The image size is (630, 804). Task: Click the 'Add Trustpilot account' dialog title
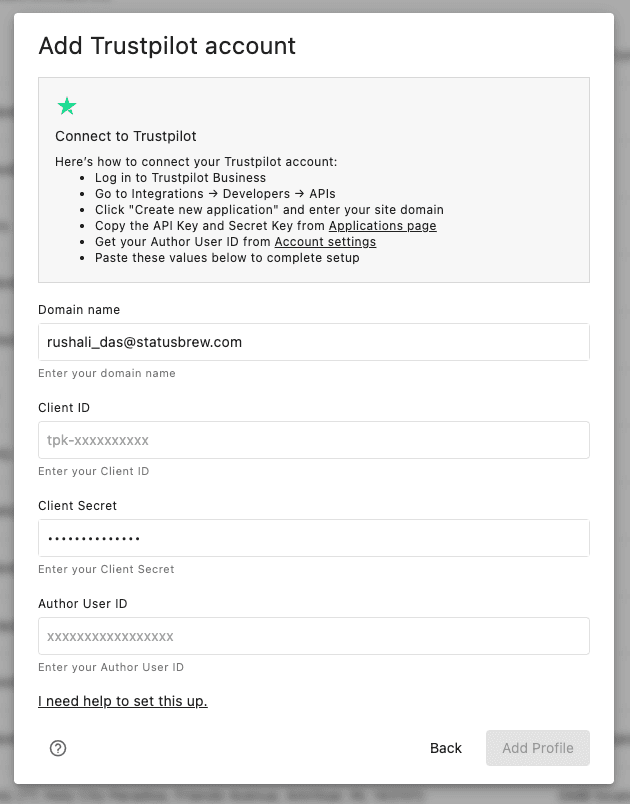(x=167, y=46)
